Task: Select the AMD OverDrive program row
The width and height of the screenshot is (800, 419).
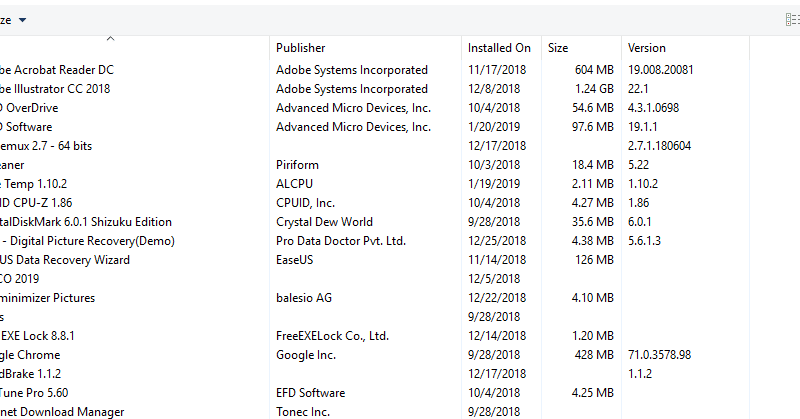Action: point(374,108)
